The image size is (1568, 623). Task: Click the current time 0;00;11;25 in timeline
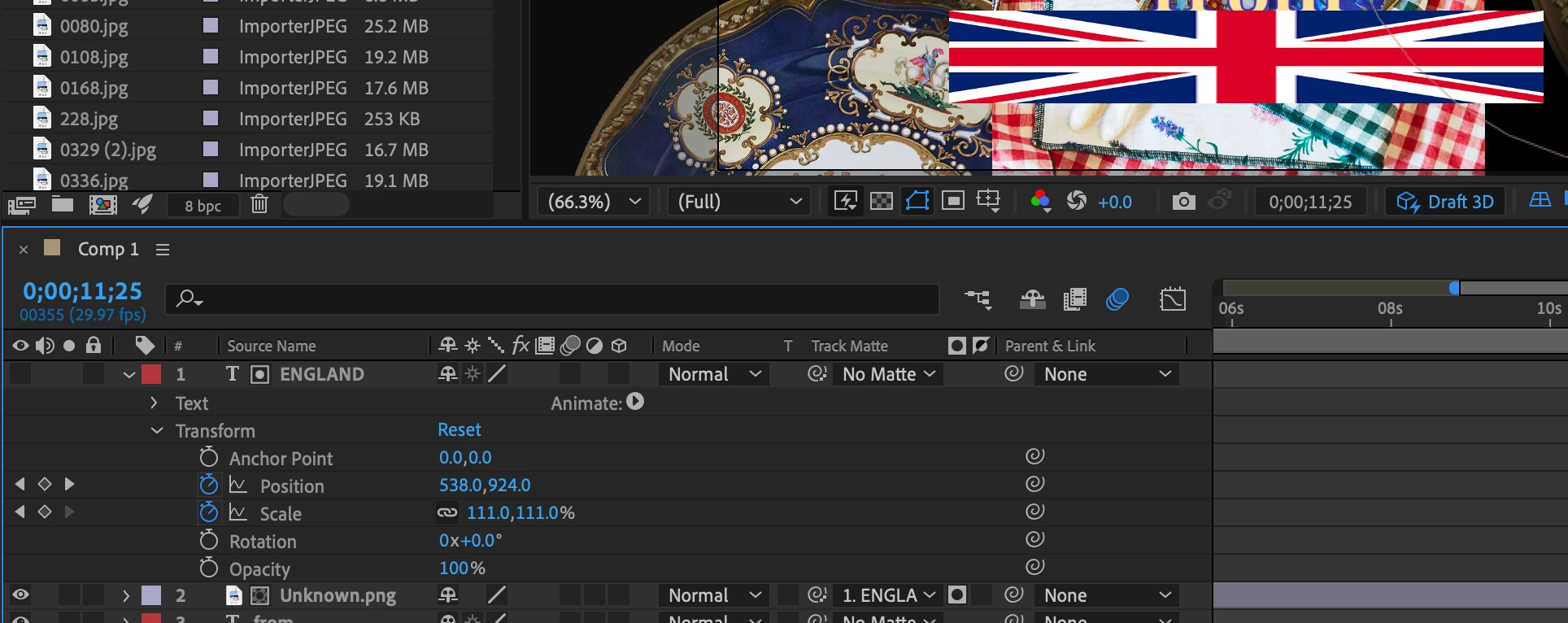pyautogui.click(x=82, y=291)
